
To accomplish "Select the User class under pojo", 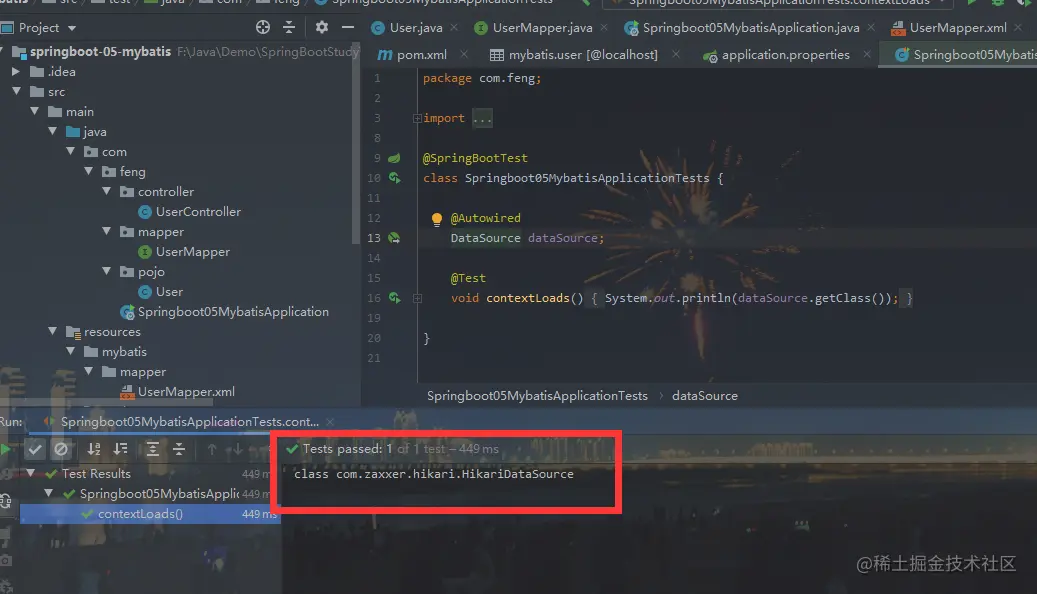I will [x=169, y=292].
